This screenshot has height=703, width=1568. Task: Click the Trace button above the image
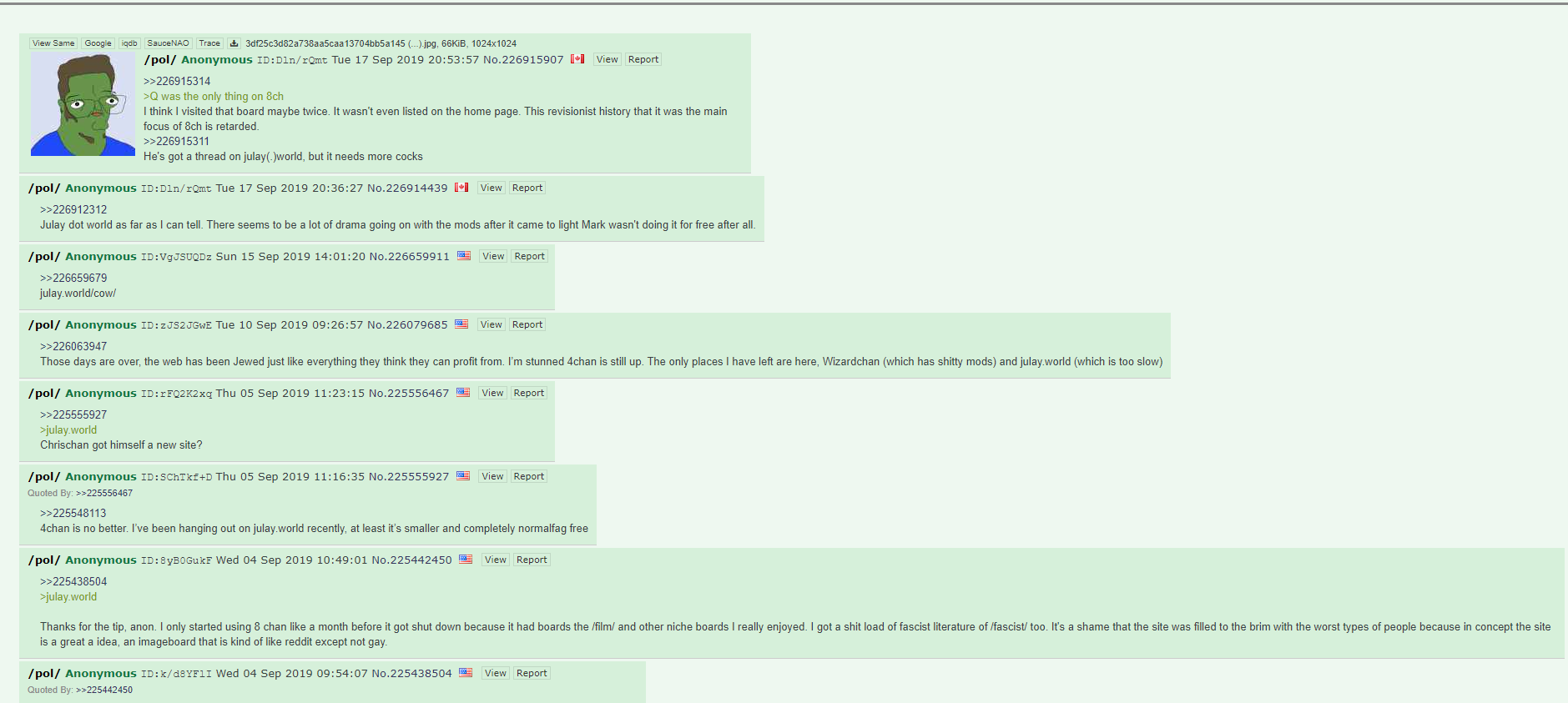[x=209, y=43]
